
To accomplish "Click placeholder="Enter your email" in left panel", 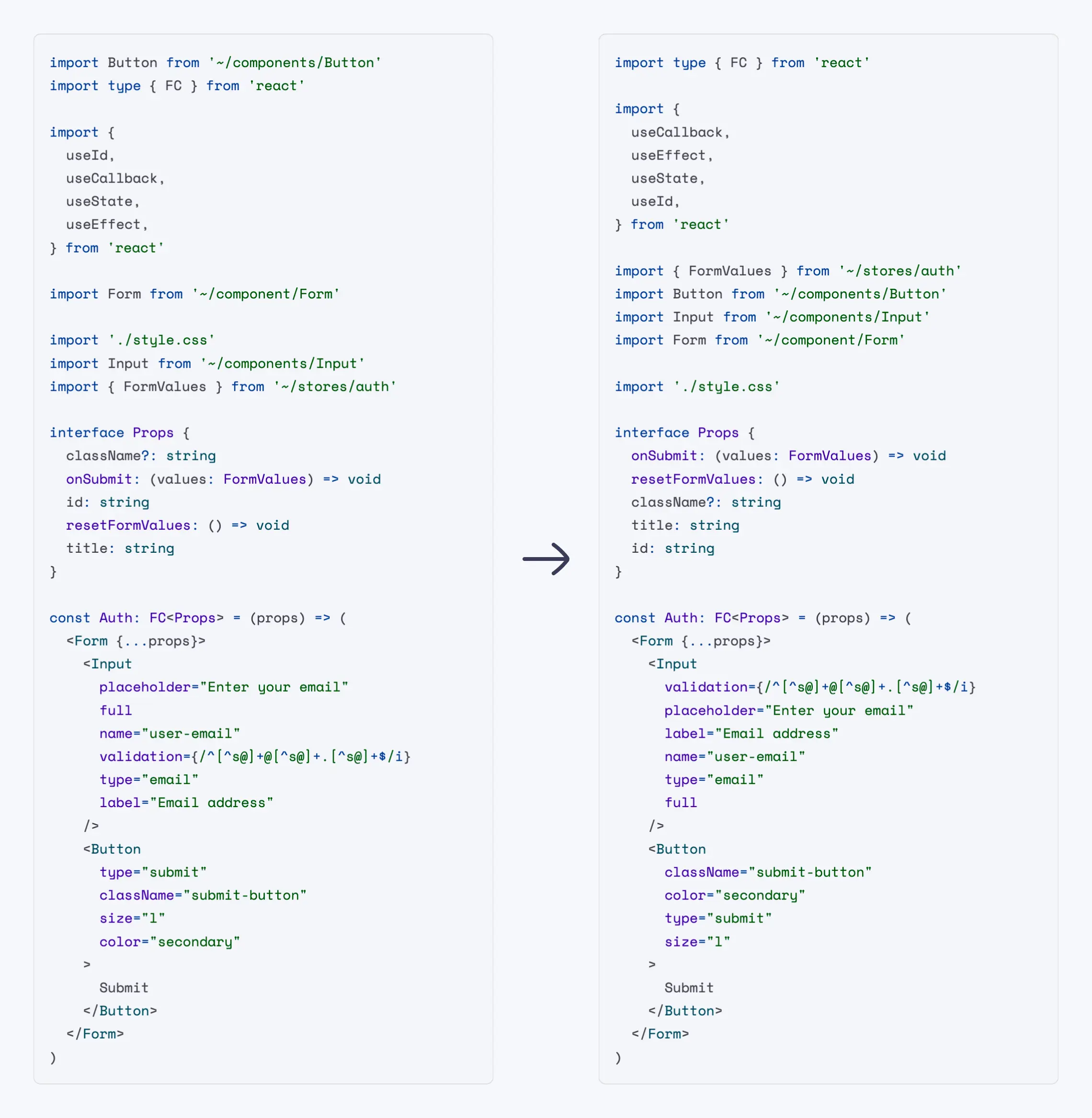I will click(224, 687).
